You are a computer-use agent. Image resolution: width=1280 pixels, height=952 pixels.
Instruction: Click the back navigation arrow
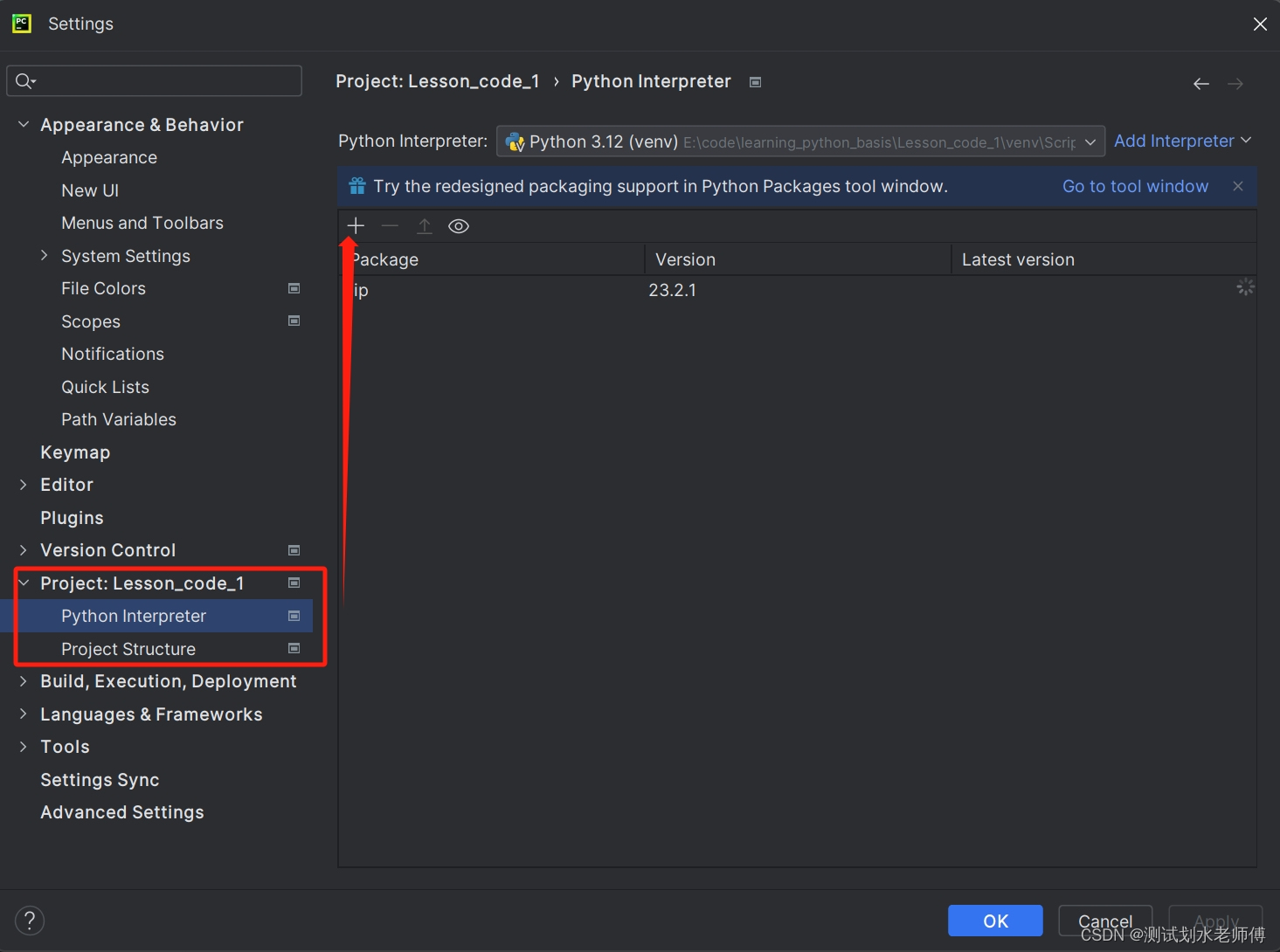click(1201, 84)
